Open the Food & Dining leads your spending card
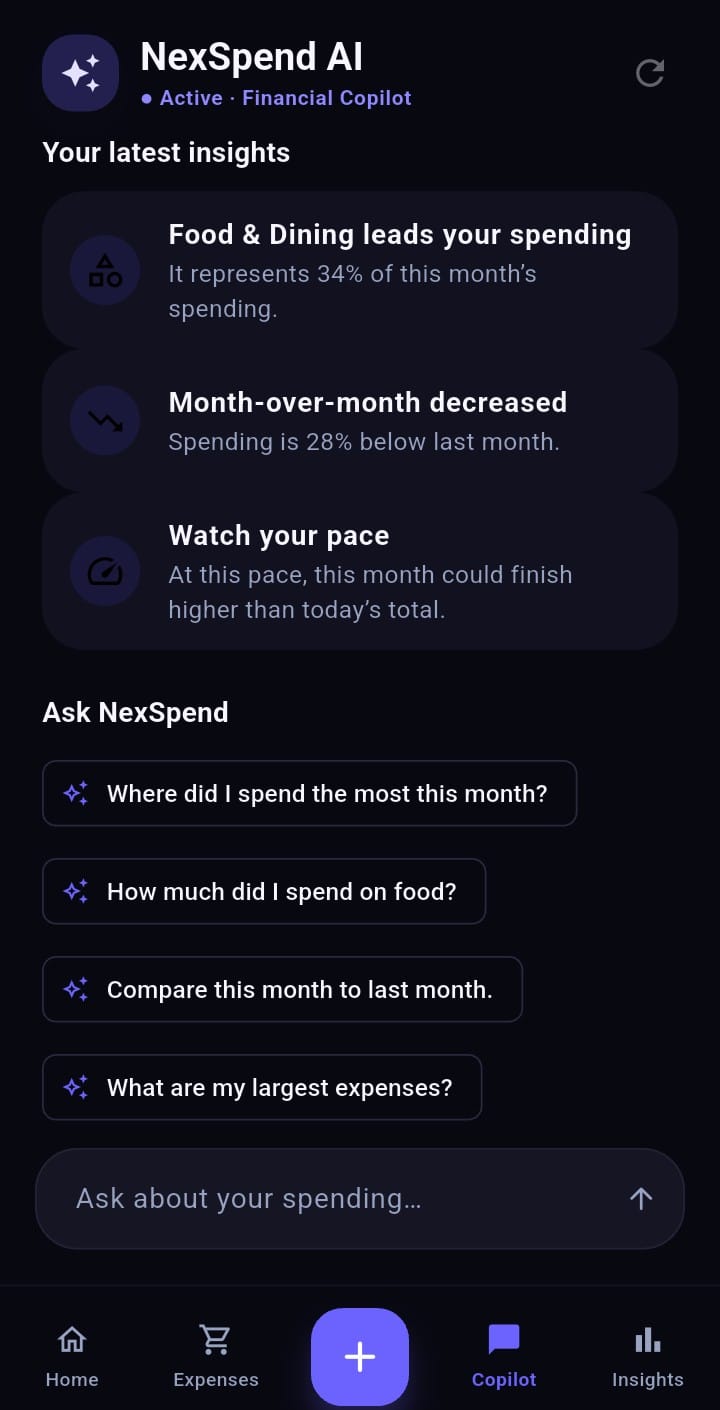The height and width of the screenshot is (1410, 720). tap(360, 270)
